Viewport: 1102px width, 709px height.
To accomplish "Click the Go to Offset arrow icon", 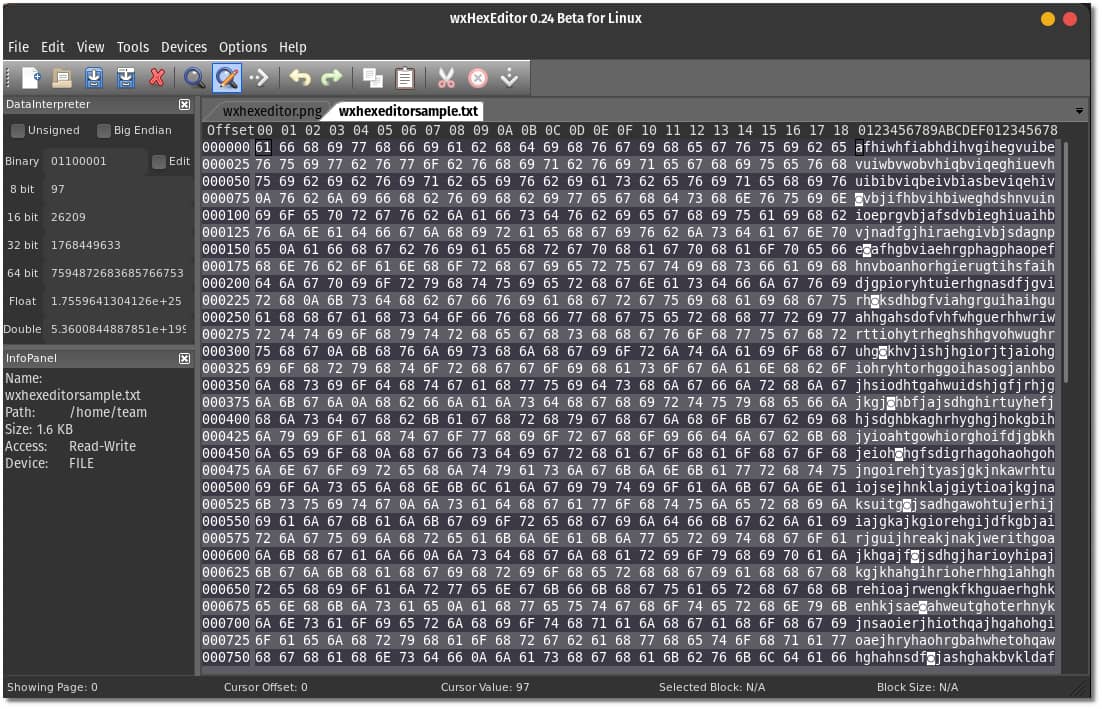I will coord(259,77).
